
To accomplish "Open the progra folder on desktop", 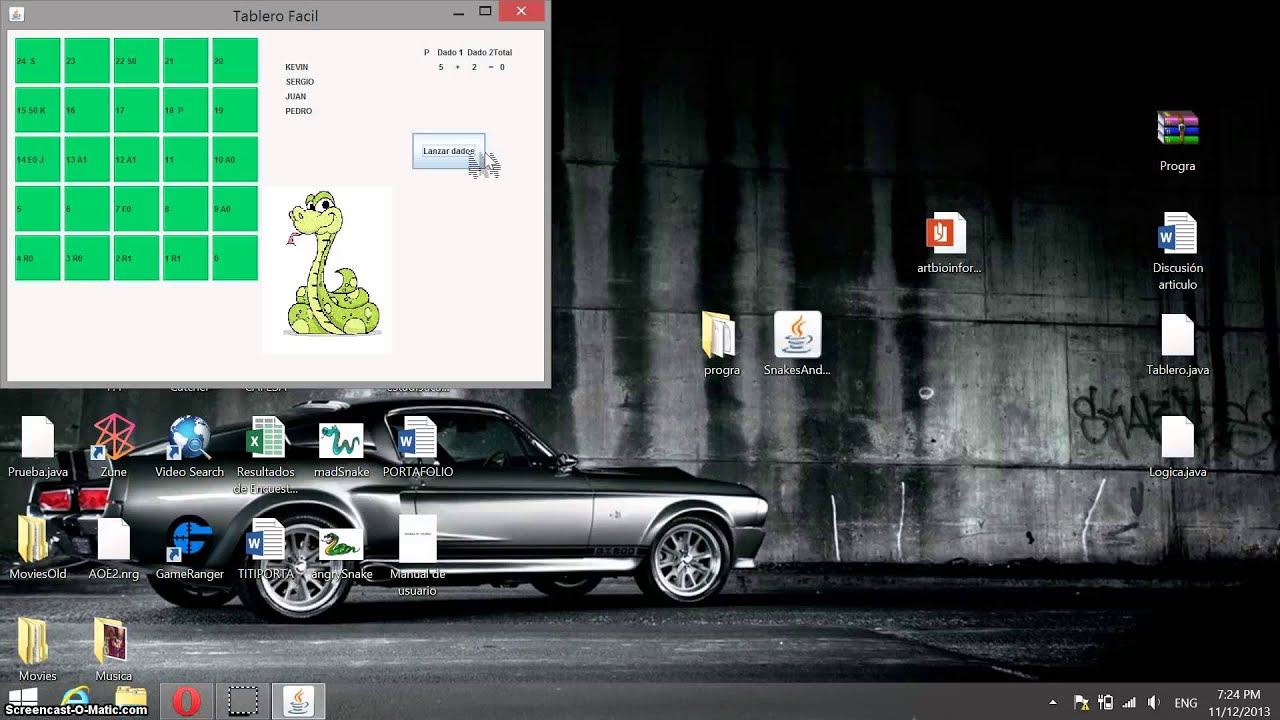I will pyautogui.click(x=720, y=335).
